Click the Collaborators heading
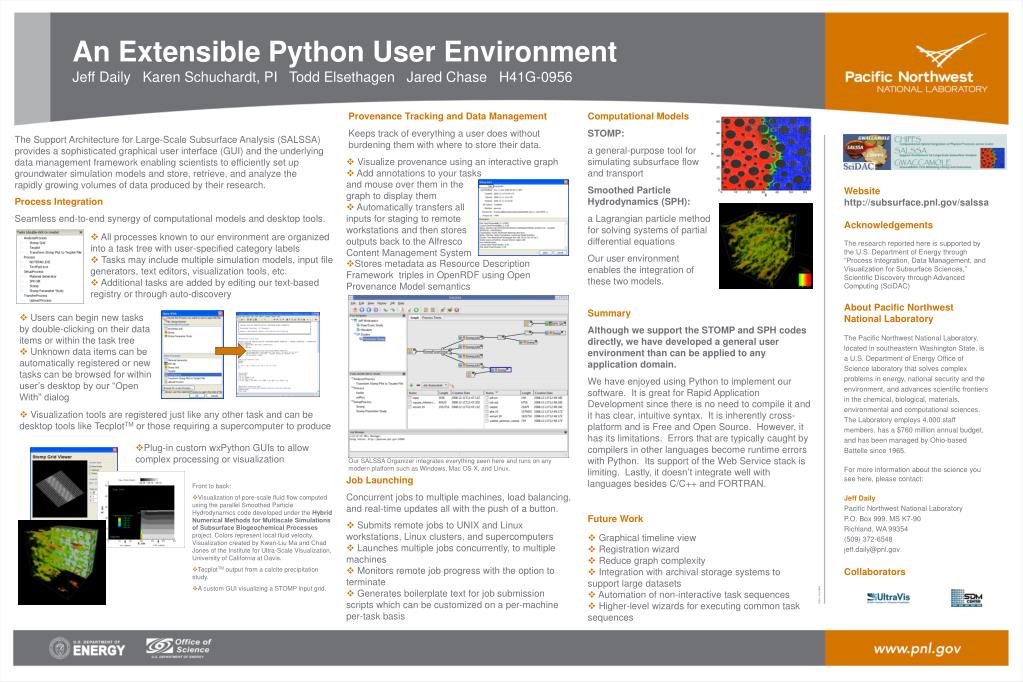1023x682 pixels. (874, 572)
